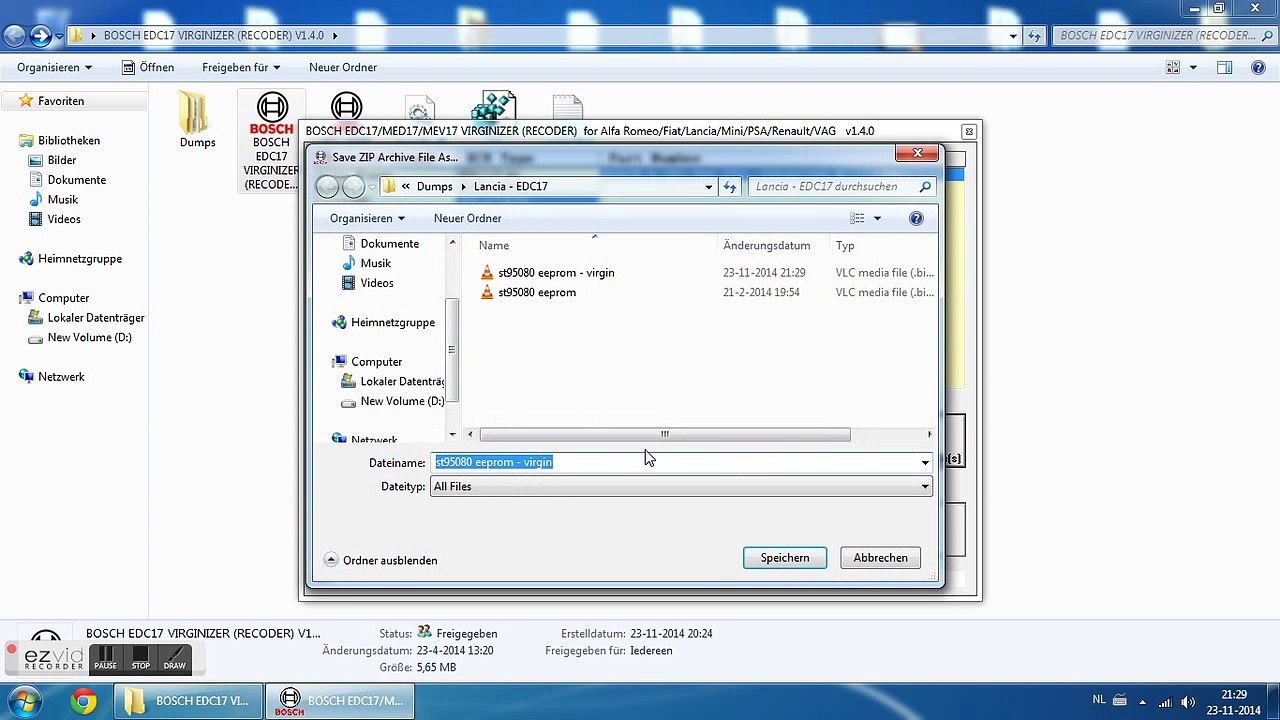Open Explorer window help

click(1258, 68)
